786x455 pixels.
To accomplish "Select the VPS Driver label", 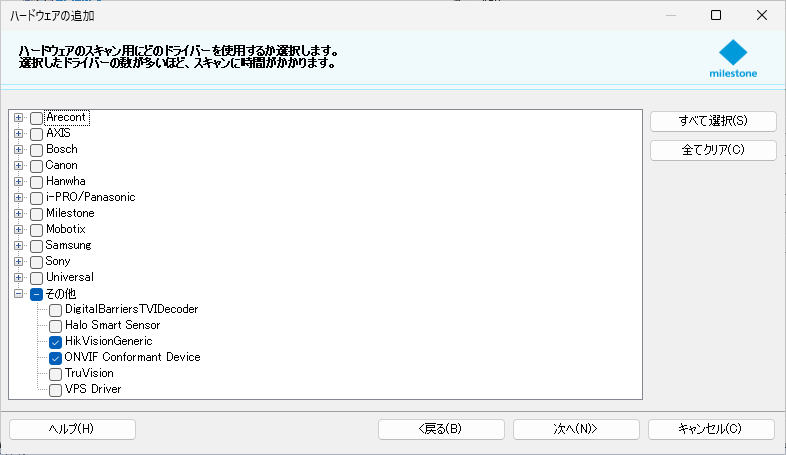I will tap(93, 389).
